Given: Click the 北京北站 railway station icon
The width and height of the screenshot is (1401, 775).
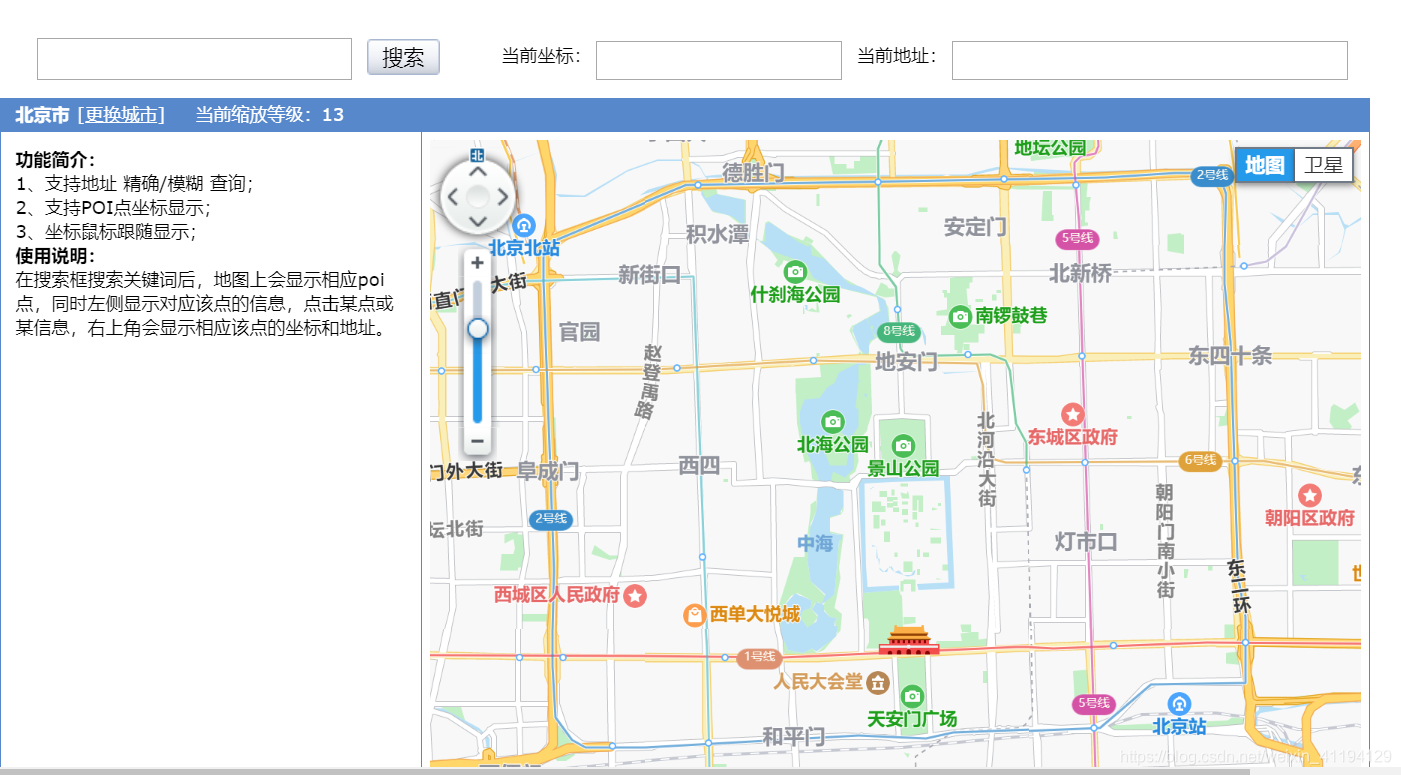Looking at the screenshot, I should [523, 225].
